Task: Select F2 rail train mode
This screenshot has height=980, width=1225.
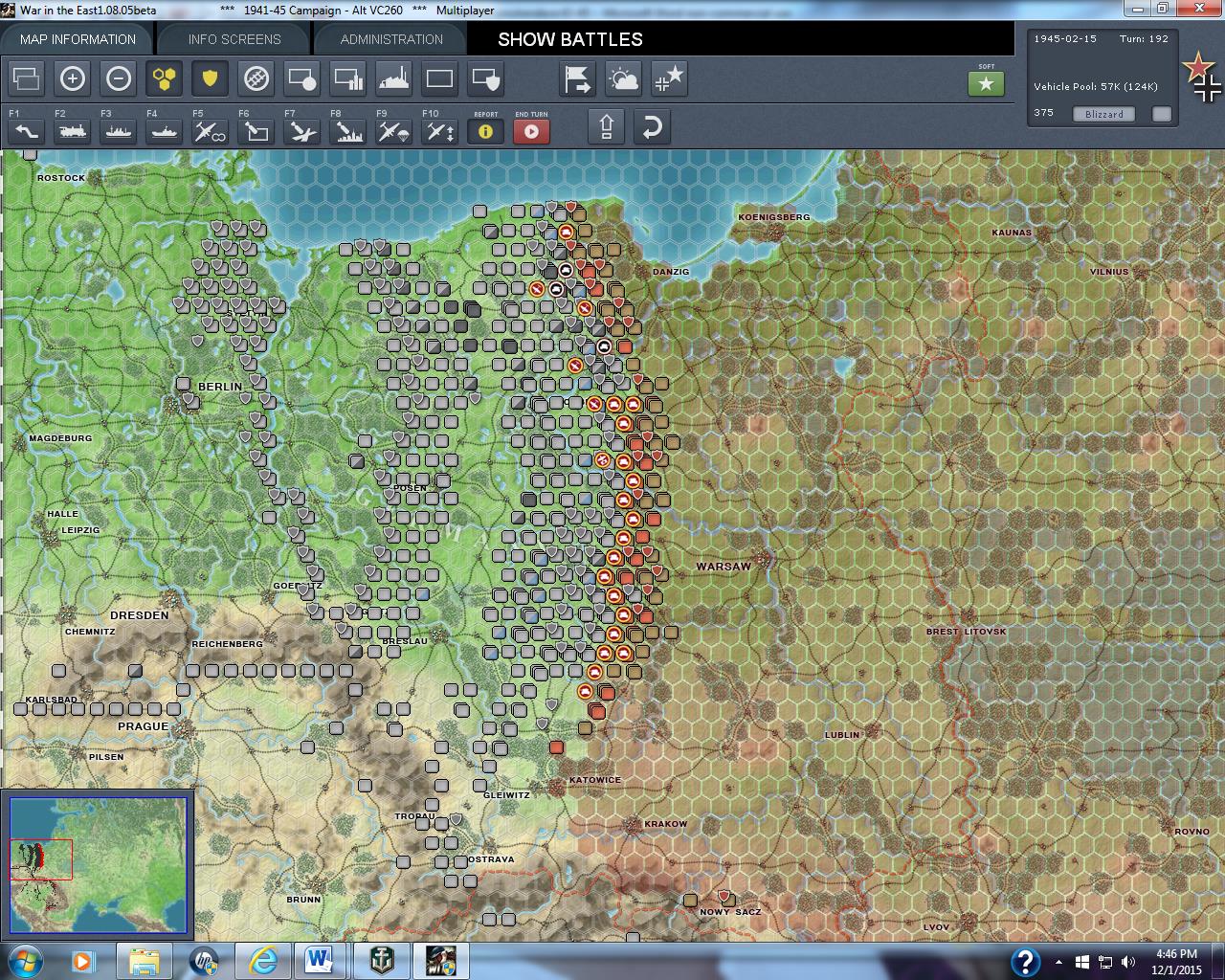Action: [x=73, y=130]
